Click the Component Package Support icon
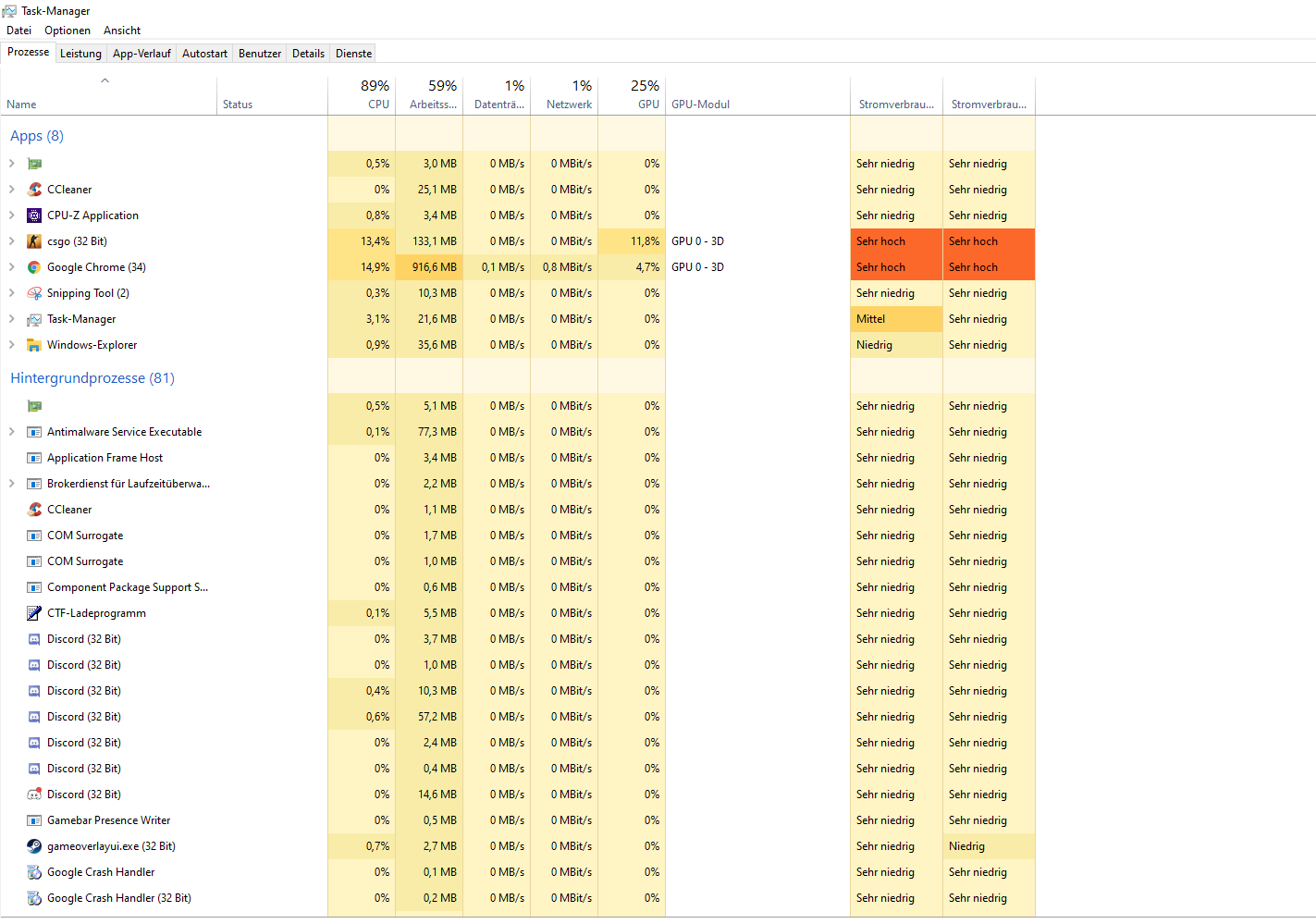This screenshot has width=1316, height=924. tap(34, 587)
